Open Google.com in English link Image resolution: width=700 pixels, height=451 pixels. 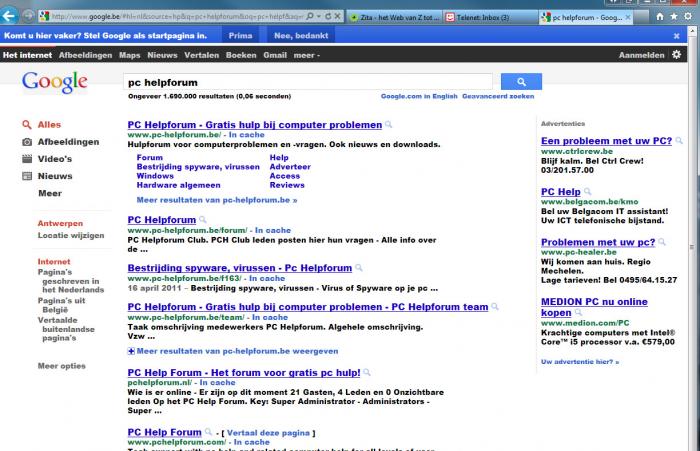click(419, 96)
